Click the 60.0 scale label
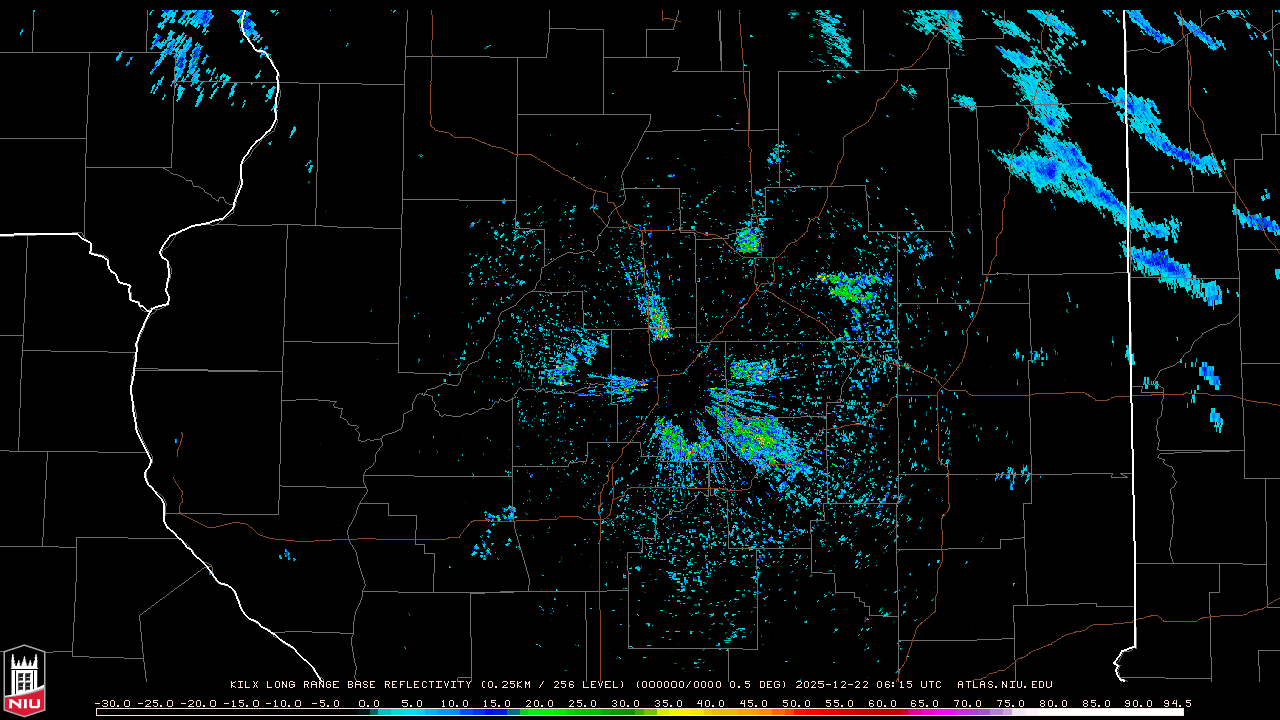 pos(883,703)
